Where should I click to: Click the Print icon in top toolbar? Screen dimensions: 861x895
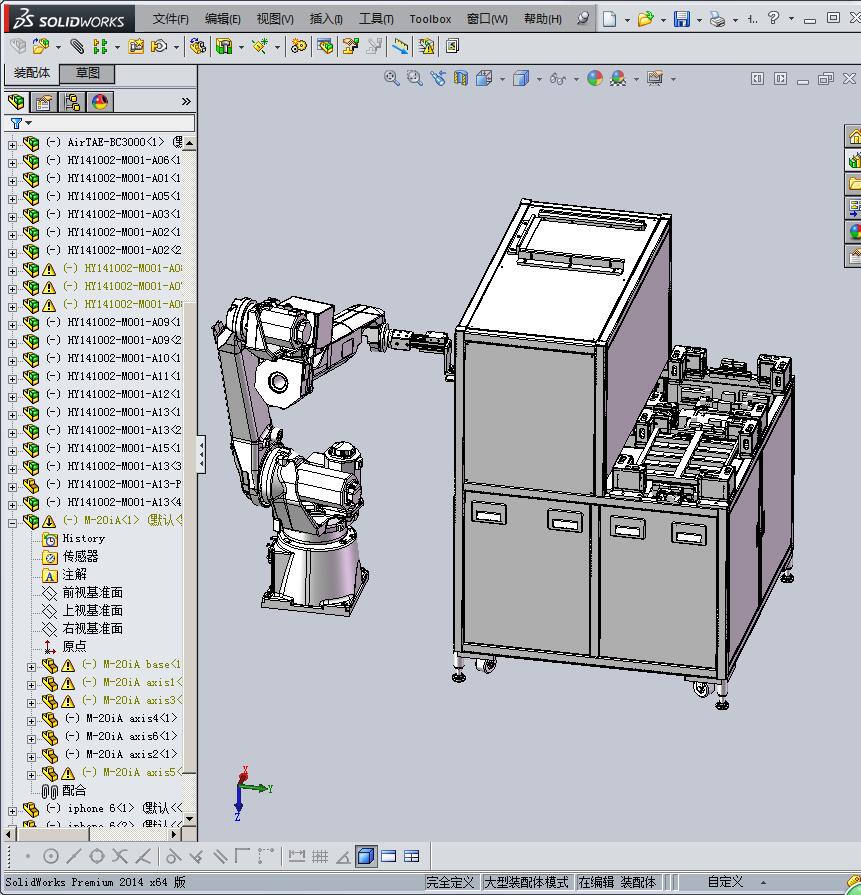tap(716, 19)
